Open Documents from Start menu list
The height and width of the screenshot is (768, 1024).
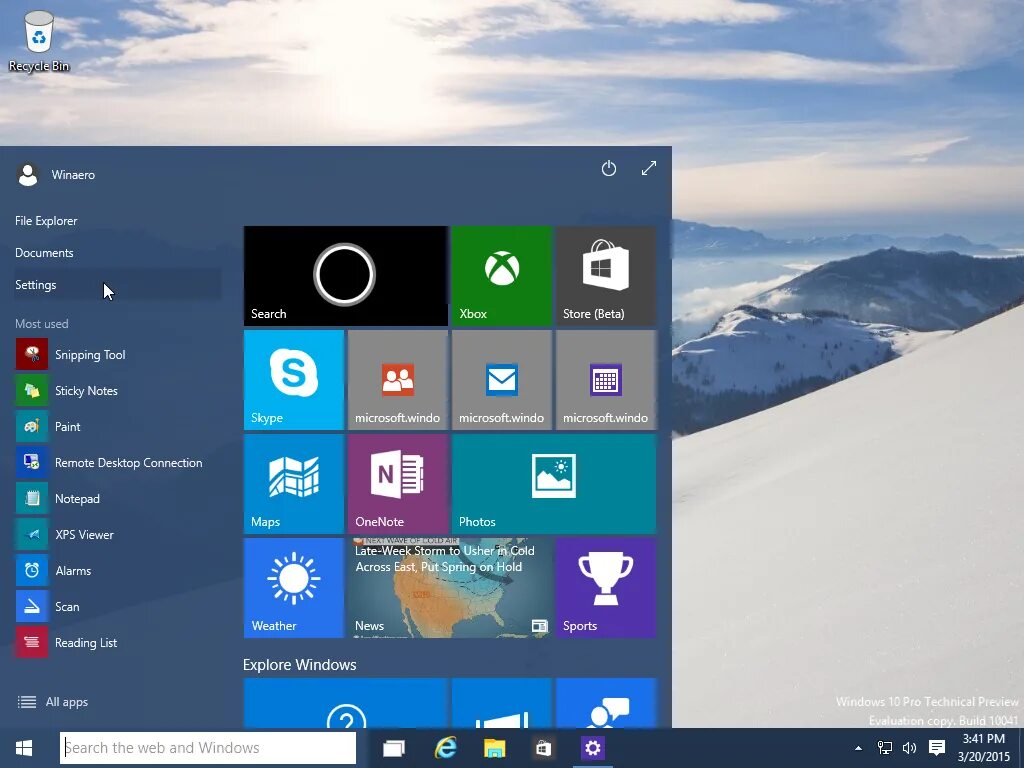[44, 253]
